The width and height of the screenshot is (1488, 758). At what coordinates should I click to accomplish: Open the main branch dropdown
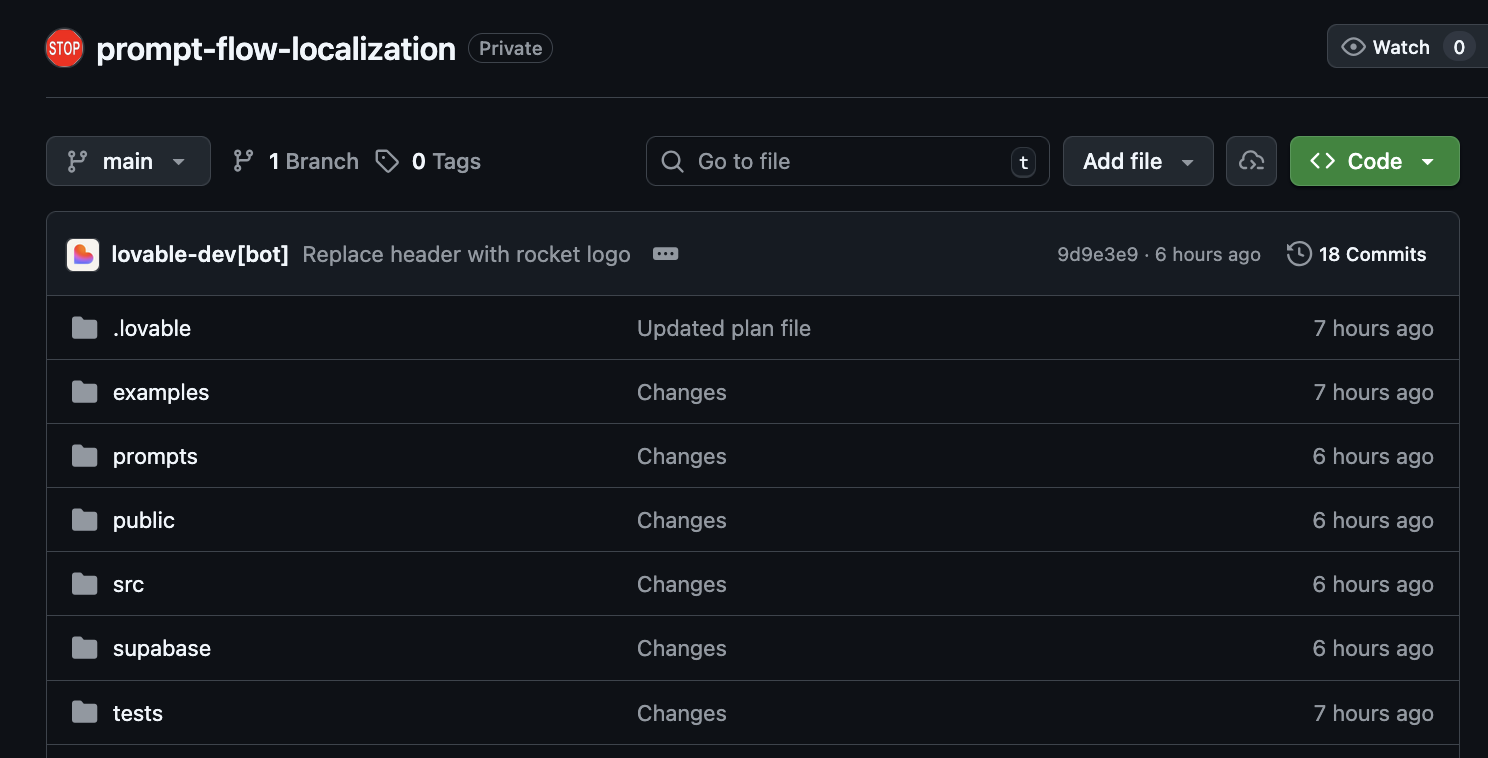128,161
